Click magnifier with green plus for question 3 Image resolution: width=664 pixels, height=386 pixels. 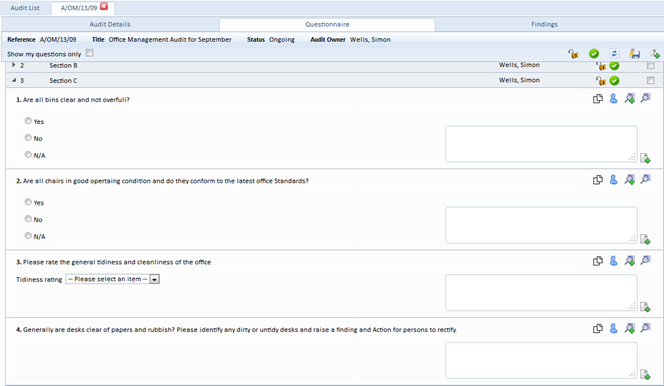coord(630,261)
